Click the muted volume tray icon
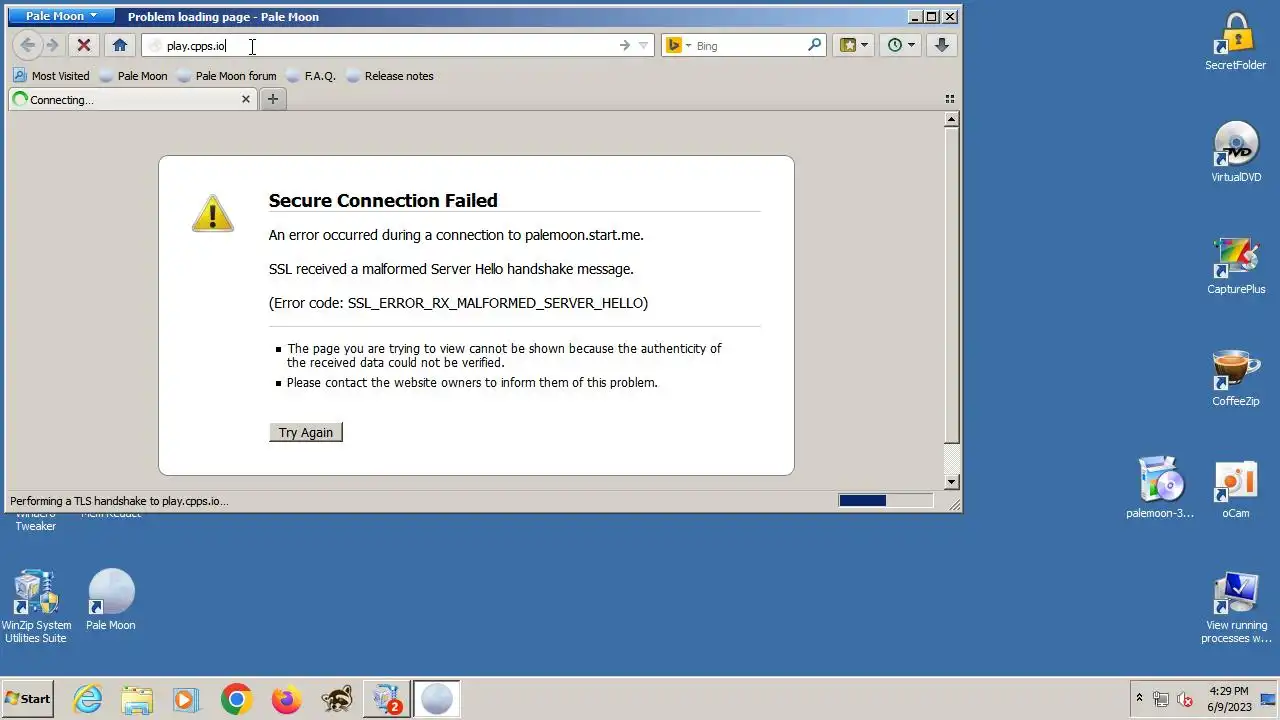Viewport: 1280px width, 720px height. [1185, 699]
